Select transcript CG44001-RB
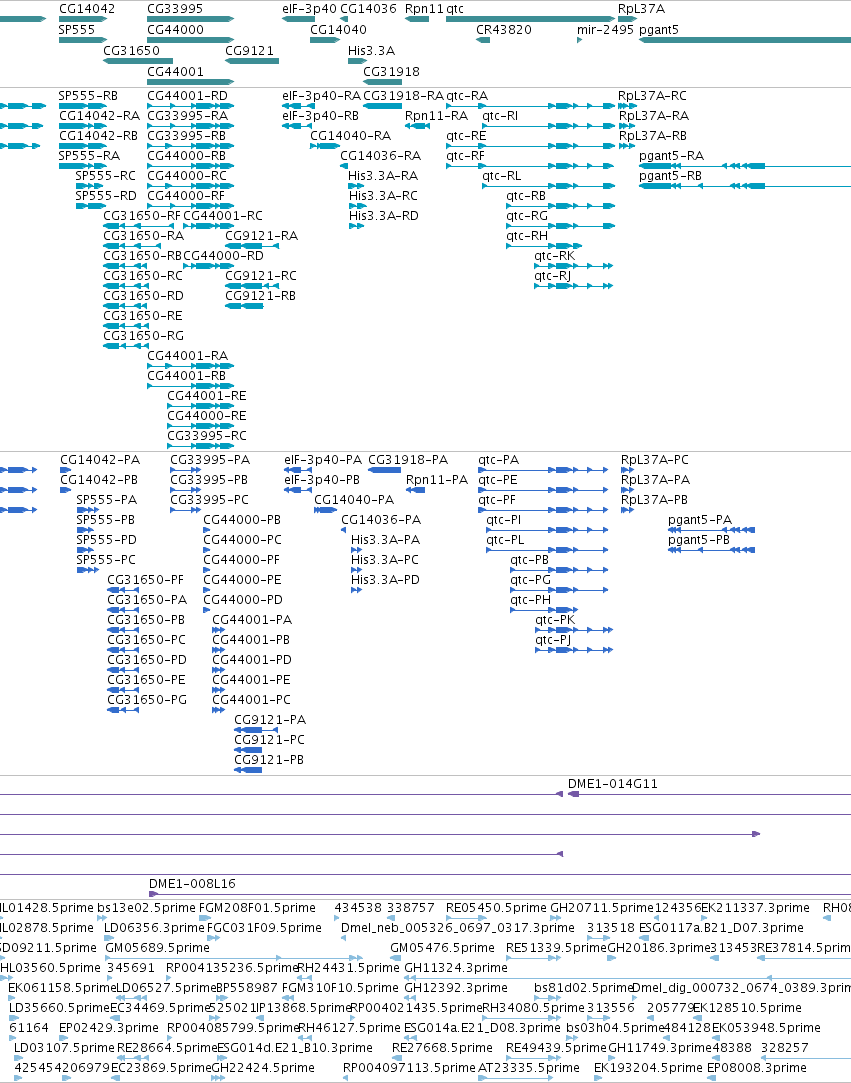The image size is (851, 1083). pyautogui.click(x=187, y=376)
